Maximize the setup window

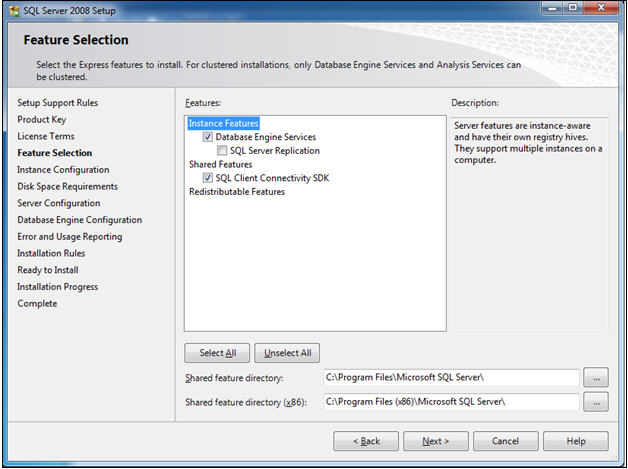[x=572, y=7]
